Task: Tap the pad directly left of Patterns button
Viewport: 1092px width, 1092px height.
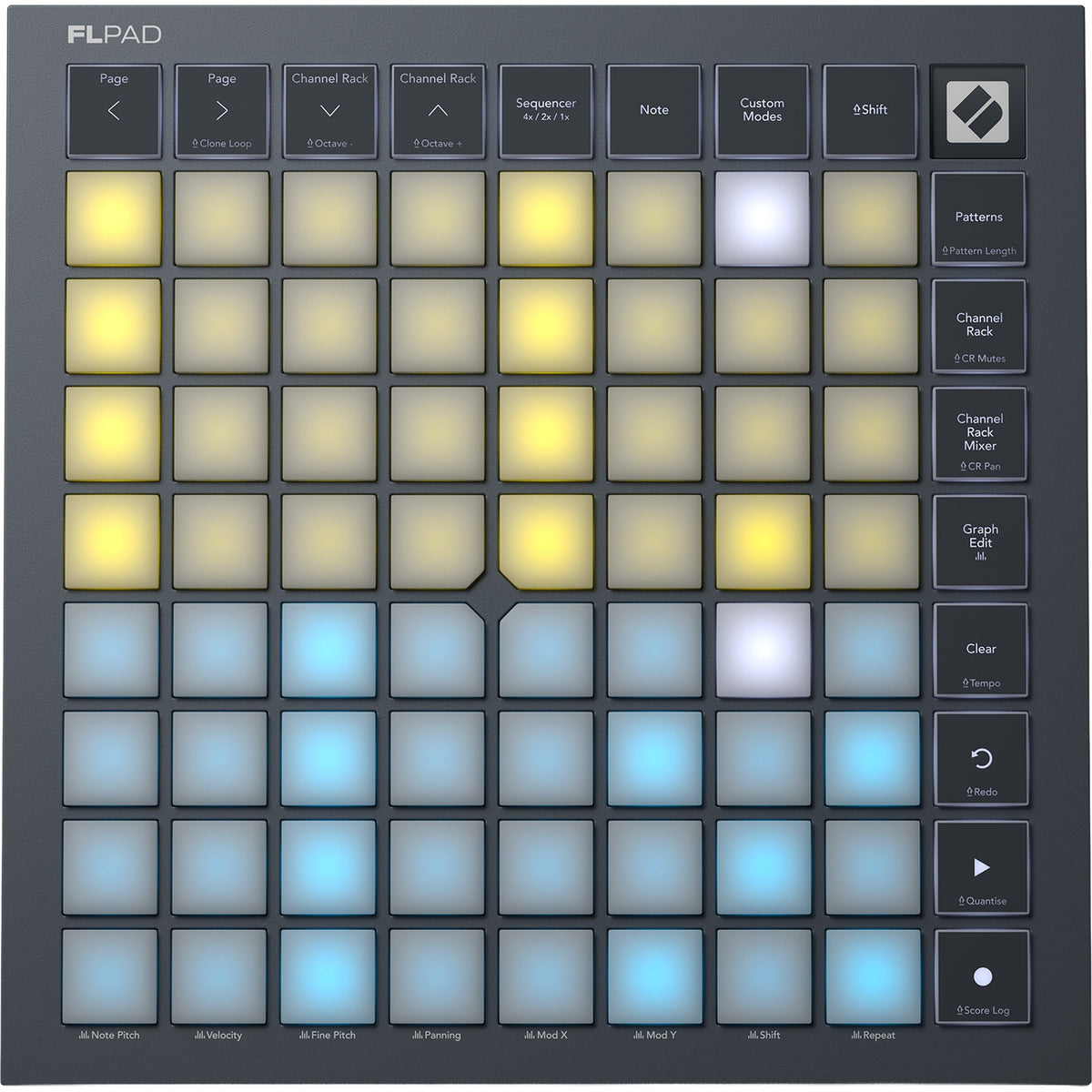Action: [x=870, y=218]
